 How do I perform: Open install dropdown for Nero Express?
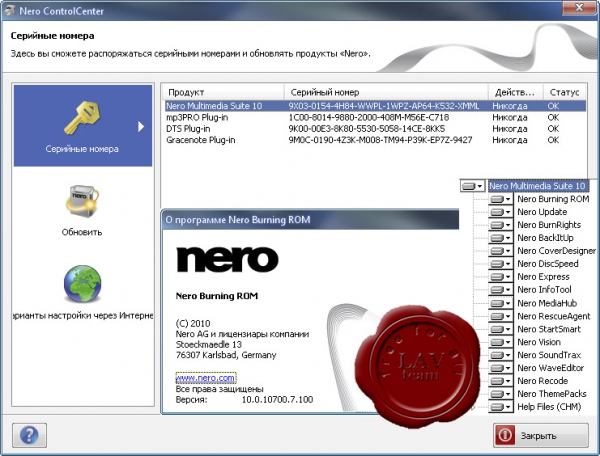[x=501, y=277]
